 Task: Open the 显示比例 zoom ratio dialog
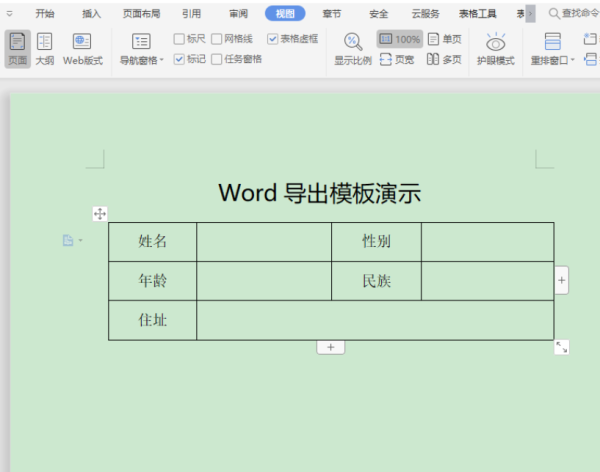point(352,48)
